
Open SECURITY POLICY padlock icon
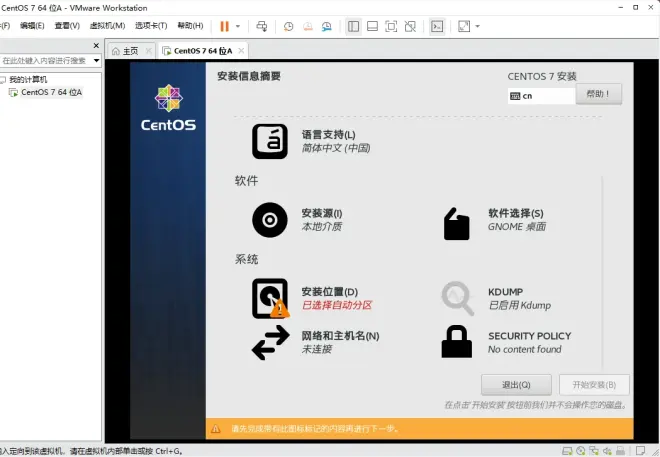[x=457, y=342]
